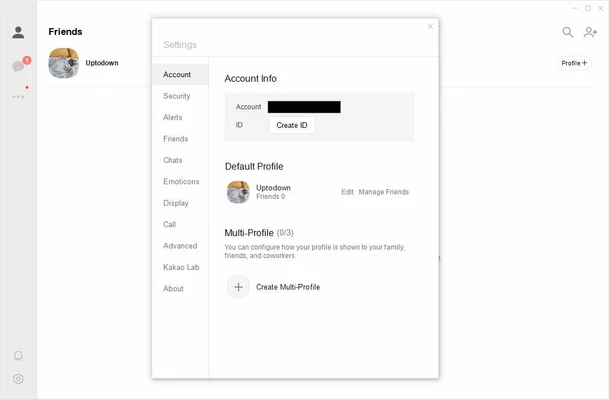
Task: Switch to the Alerts settings tab
Action: [180, 117]
